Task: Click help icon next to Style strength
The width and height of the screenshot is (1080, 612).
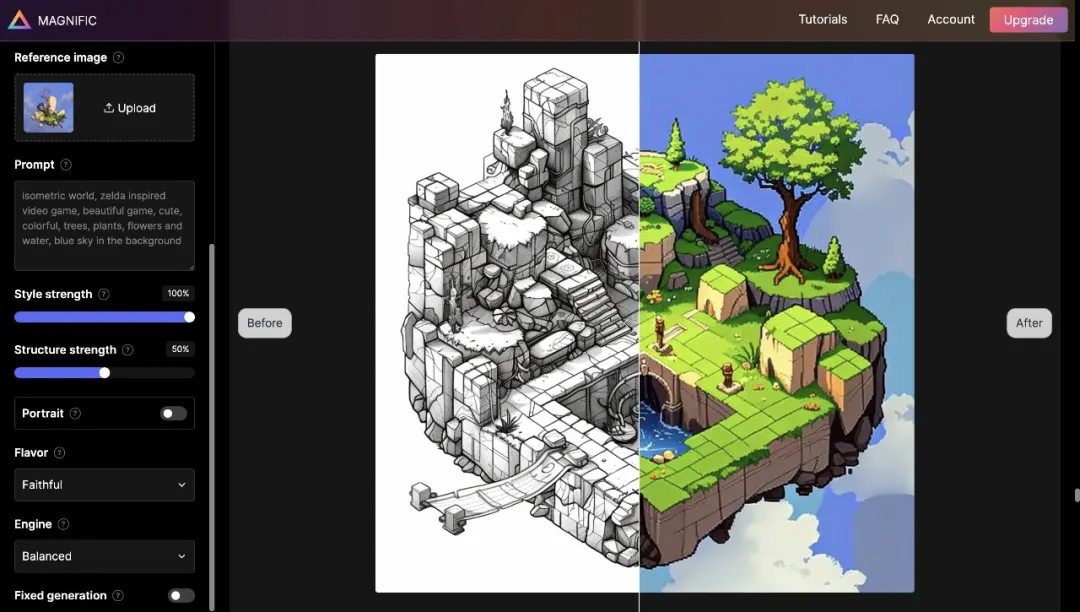Action: [x=104, y=295]
